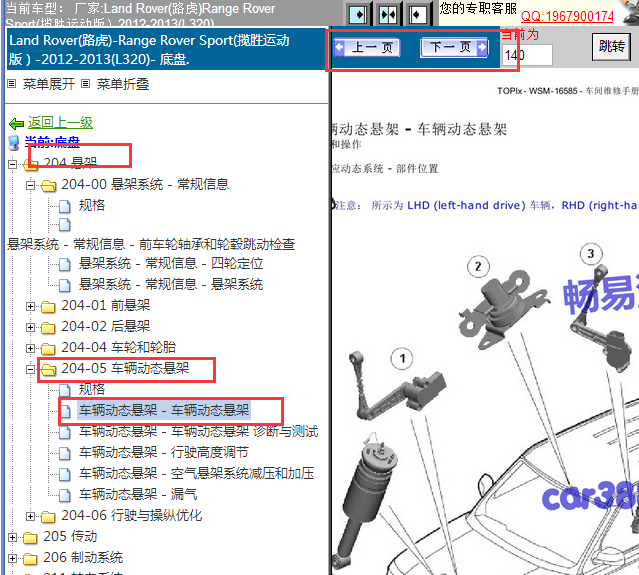
Task: Open 规格 under 204-05 车辆动态悬架
Action: (x=92, y=389)
